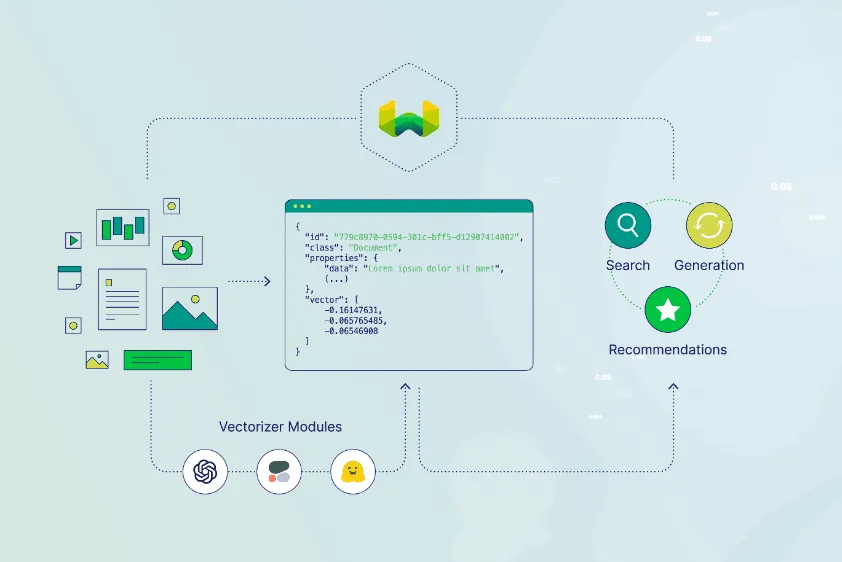Click the small yellow landscape image icon

[97, 360]
